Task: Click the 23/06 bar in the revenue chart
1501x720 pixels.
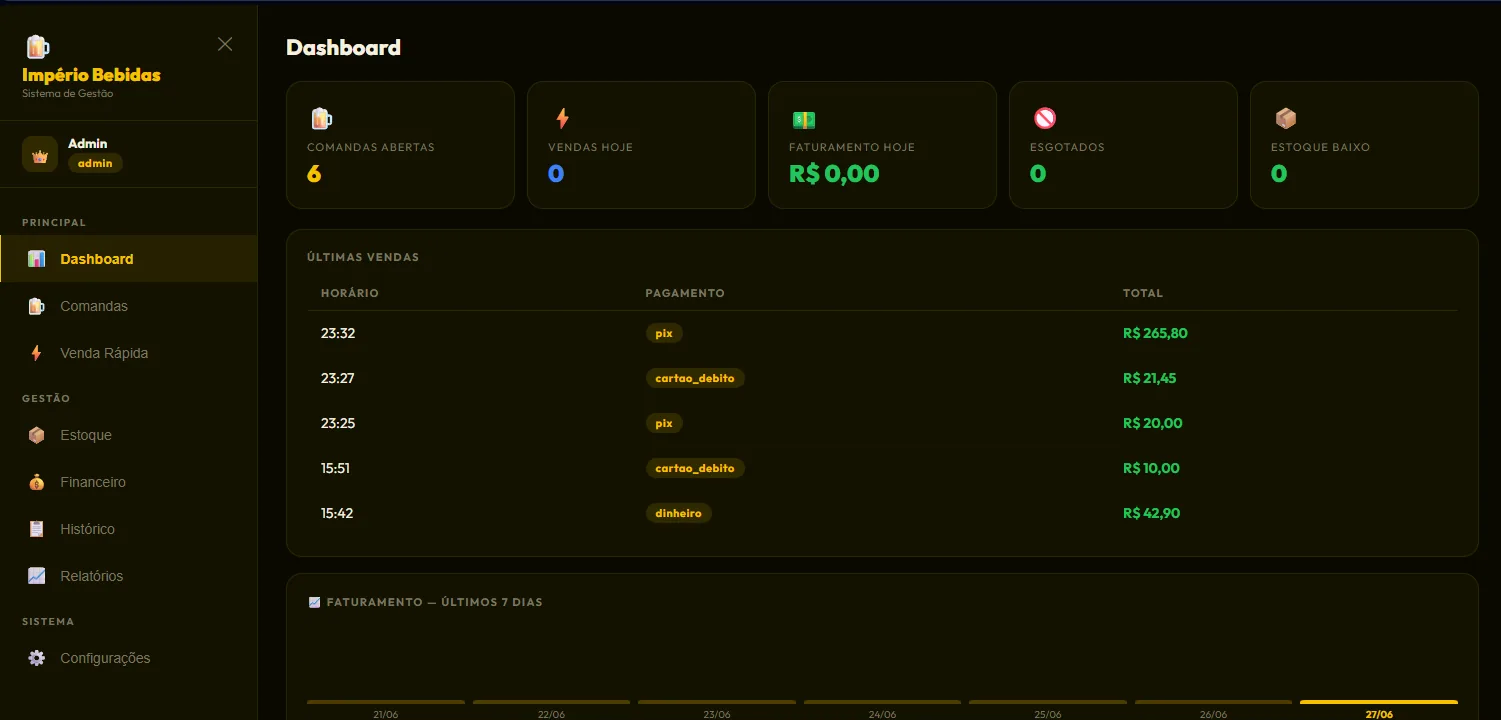Action: pos(717,703)
